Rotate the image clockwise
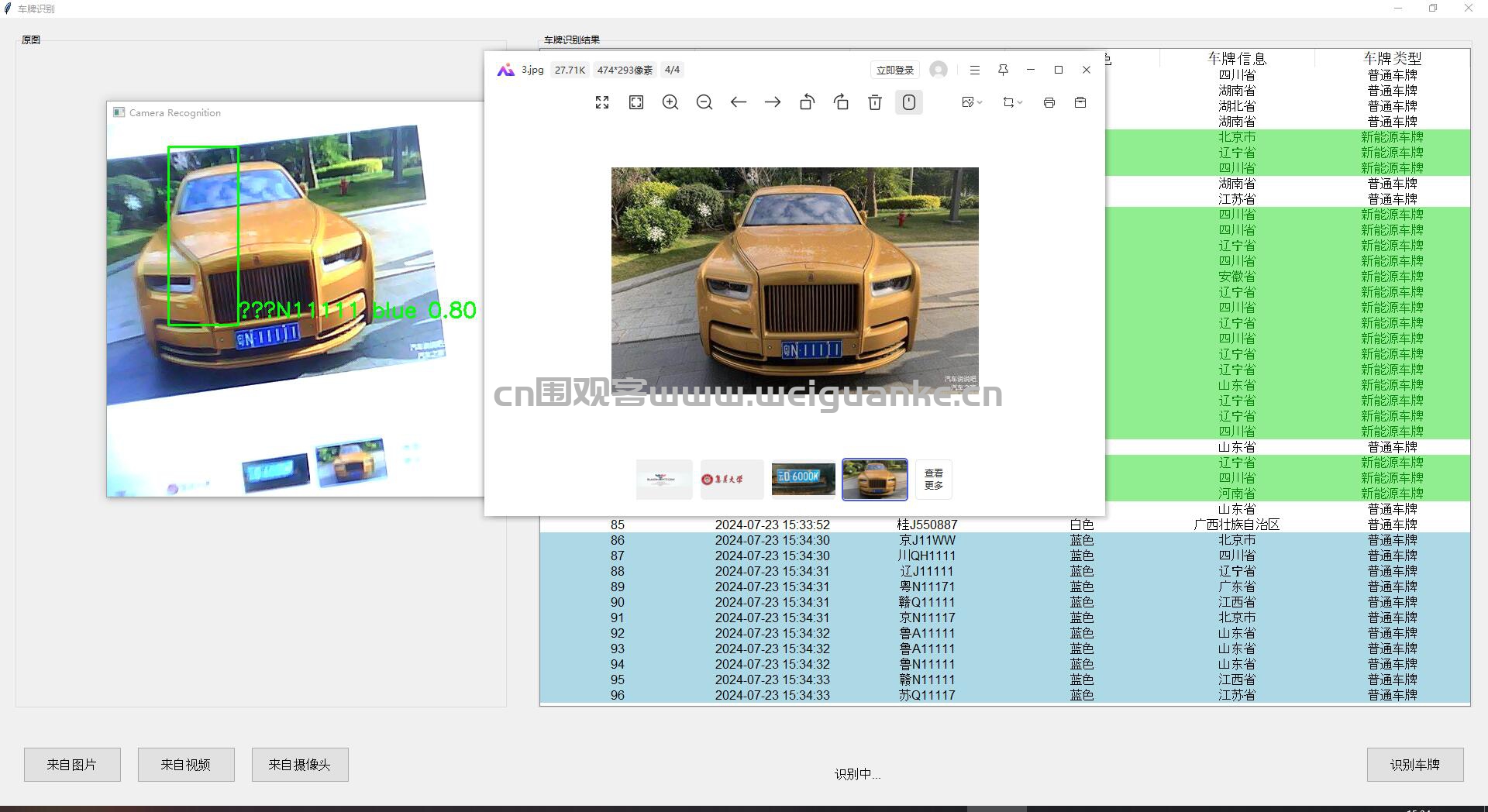Image resolution: width=1488 pixels, height=812 pixels. pyautogui.click(x=841, y=102)
